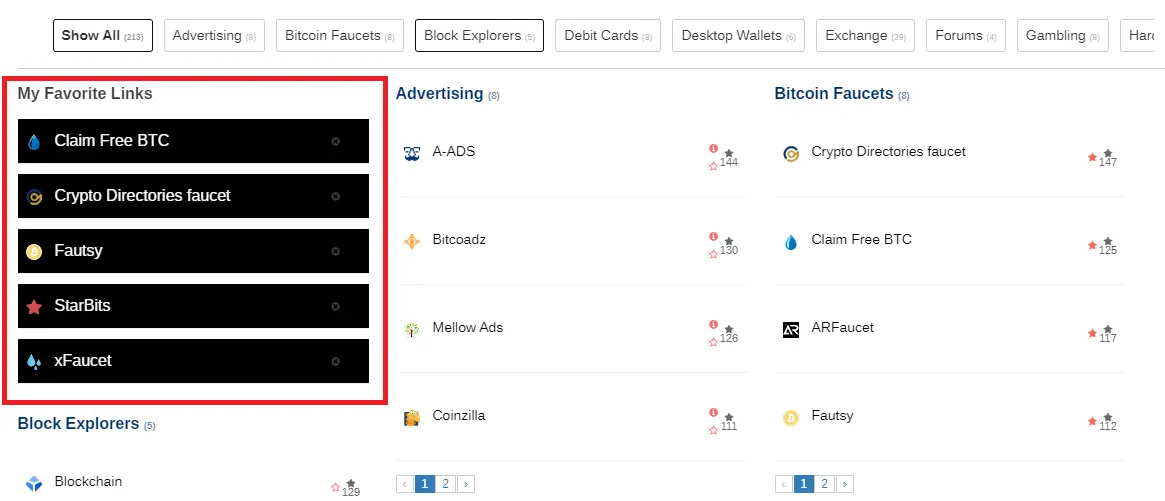Remove StarBits from My Favorite Links

(335, 306)
